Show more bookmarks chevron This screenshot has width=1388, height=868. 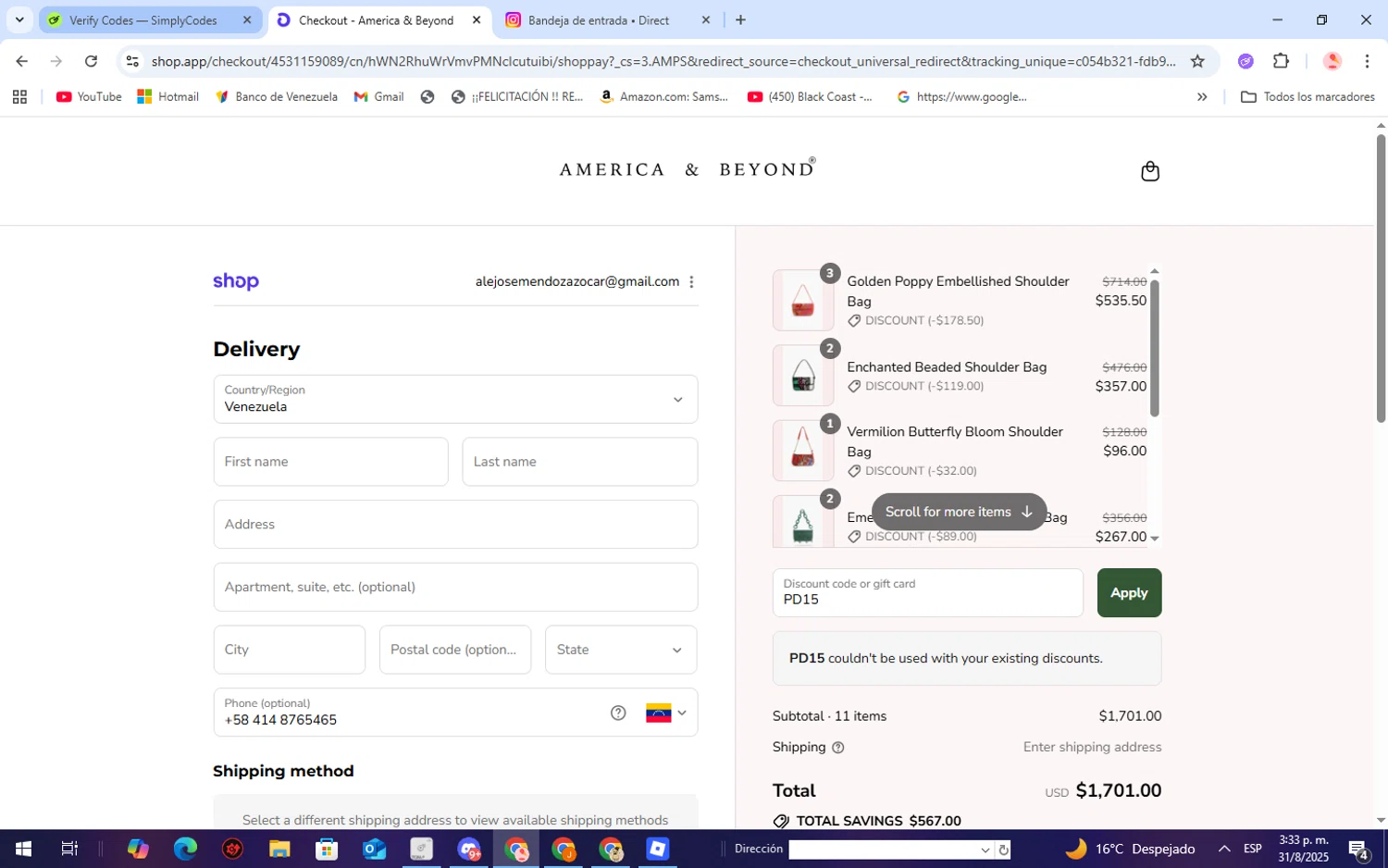tap(1202, 96)
